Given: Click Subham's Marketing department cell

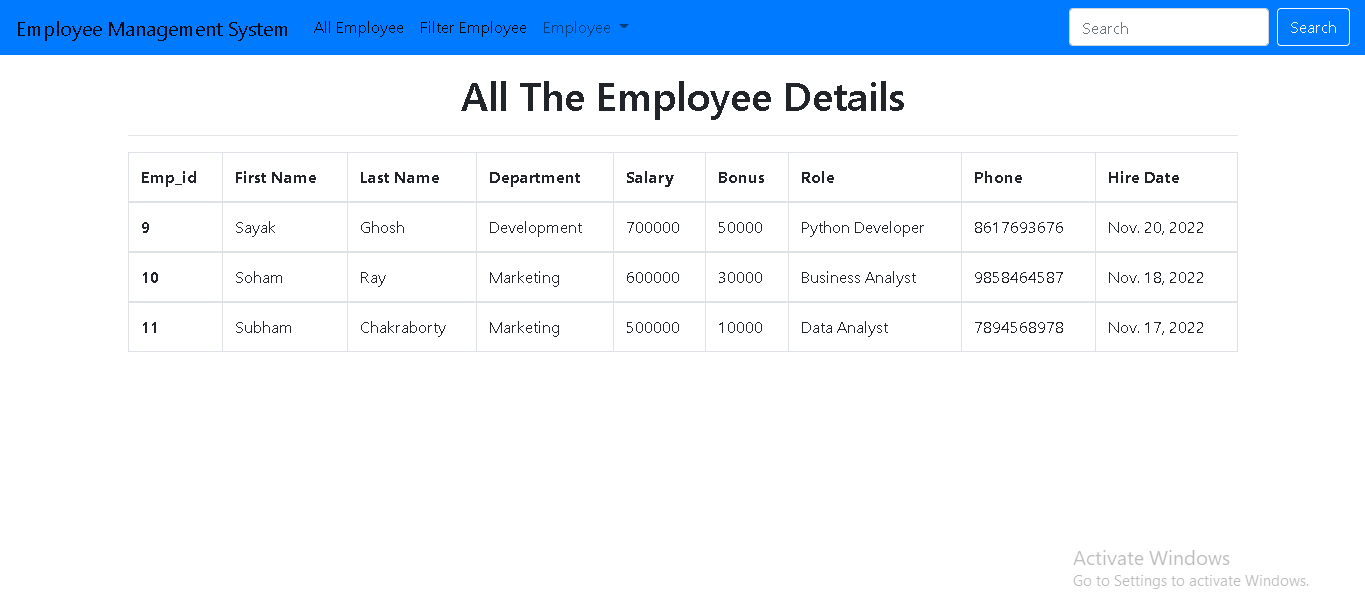Looking at the screenshot, I should coord(545,328).
